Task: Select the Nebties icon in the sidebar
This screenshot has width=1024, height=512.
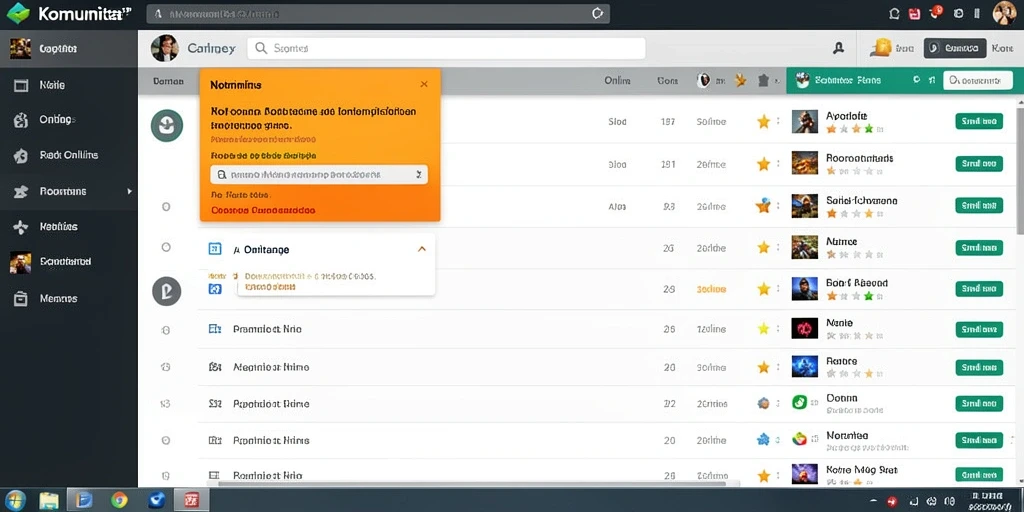Action: click(21, 227)
